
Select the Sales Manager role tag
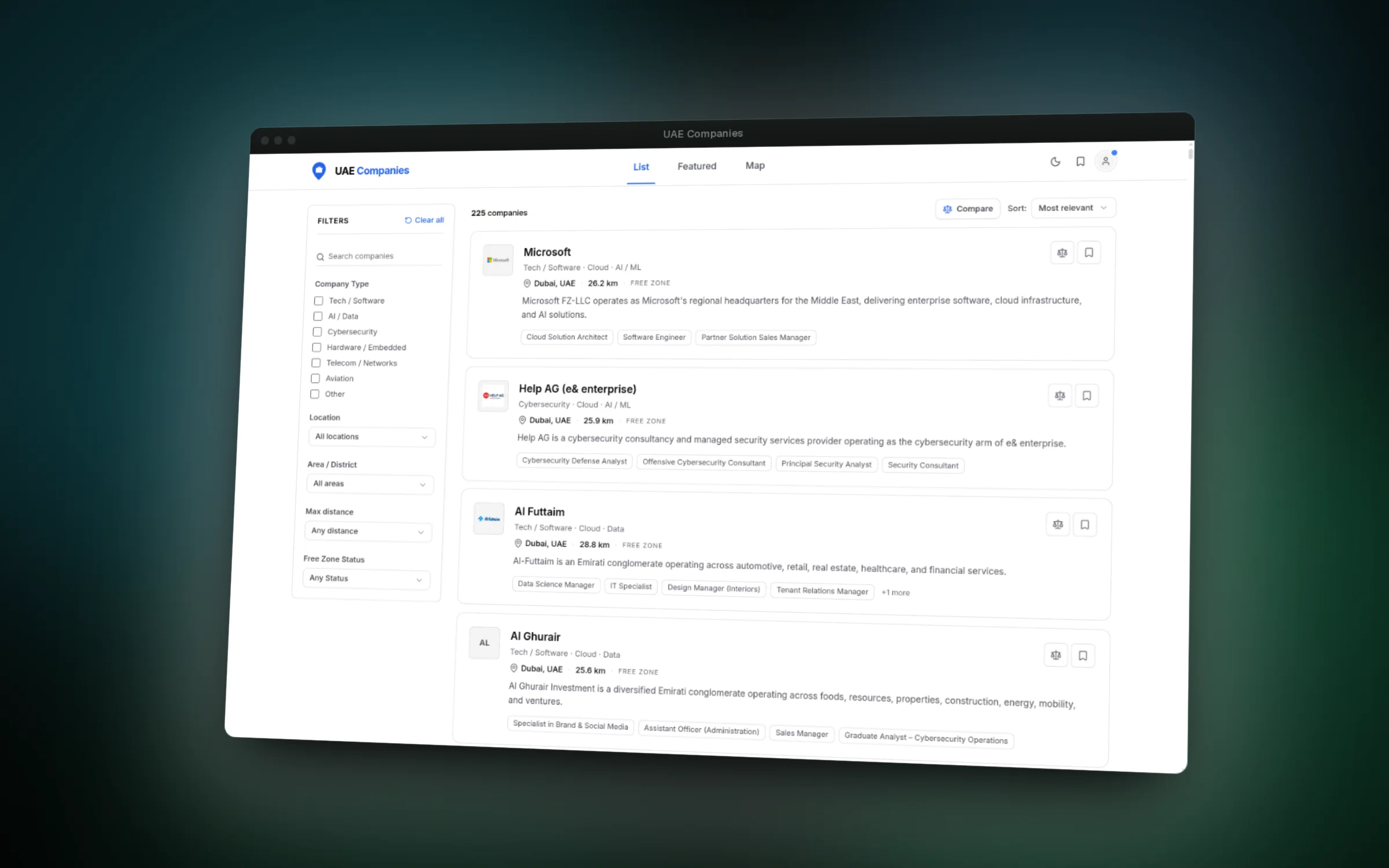pyautogui.click(x=802, y=734)
